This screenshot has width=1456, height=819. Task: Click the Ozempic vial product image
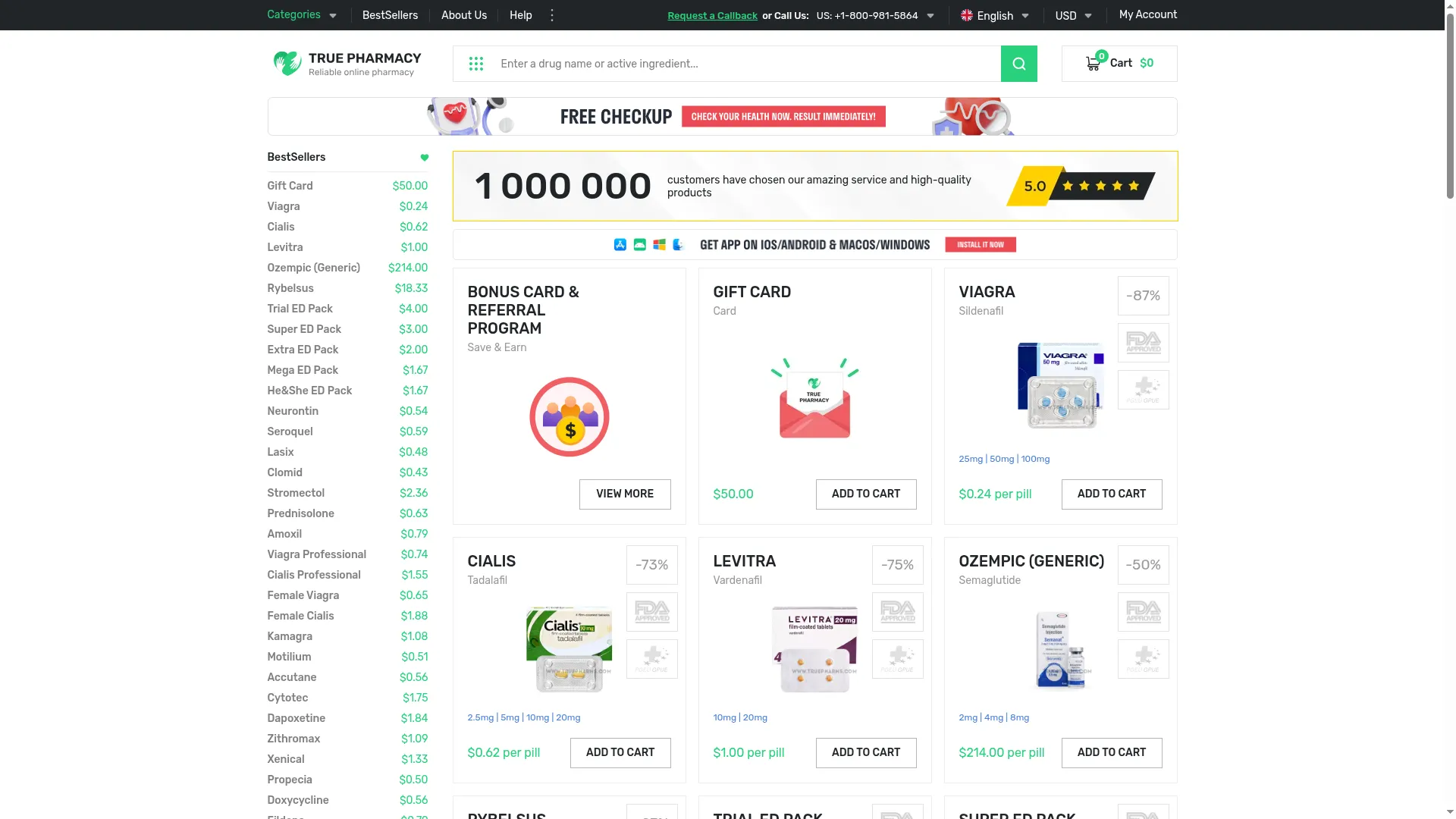[x=1060, y=649]
